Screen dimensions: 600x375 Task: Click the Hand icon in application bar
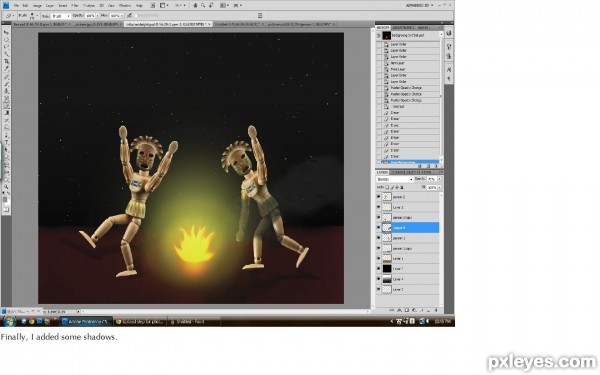(195, 5)
